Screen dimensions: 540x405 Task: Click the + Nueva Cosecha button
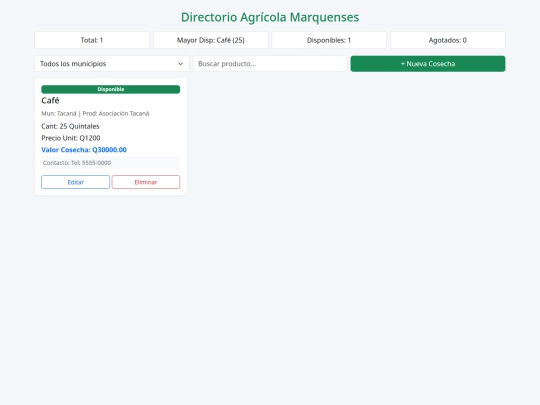[428, 64]
